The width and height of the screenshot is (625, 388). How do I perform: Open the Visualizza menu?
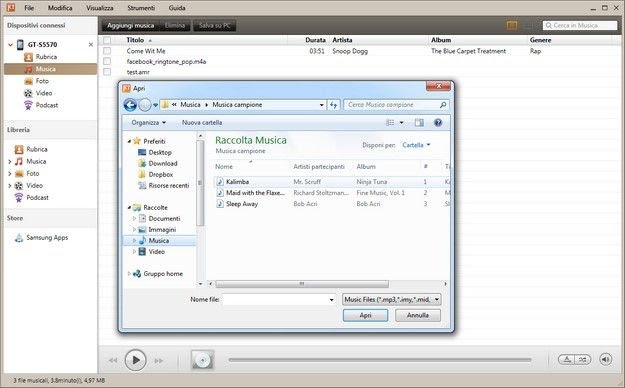(x=100, y=8)
